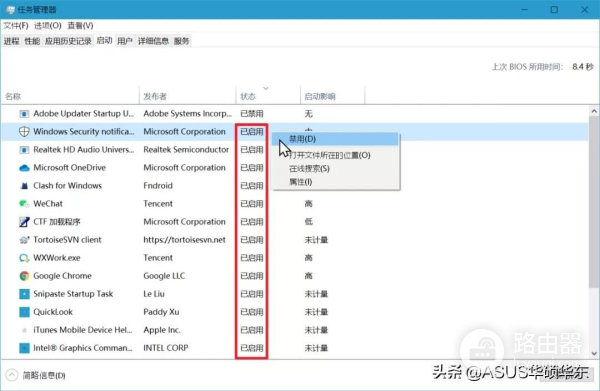600x391 pixels.
Task: Select the CTF 加载程序 name text
Action: pyautogui.click(x=57, y=222)
